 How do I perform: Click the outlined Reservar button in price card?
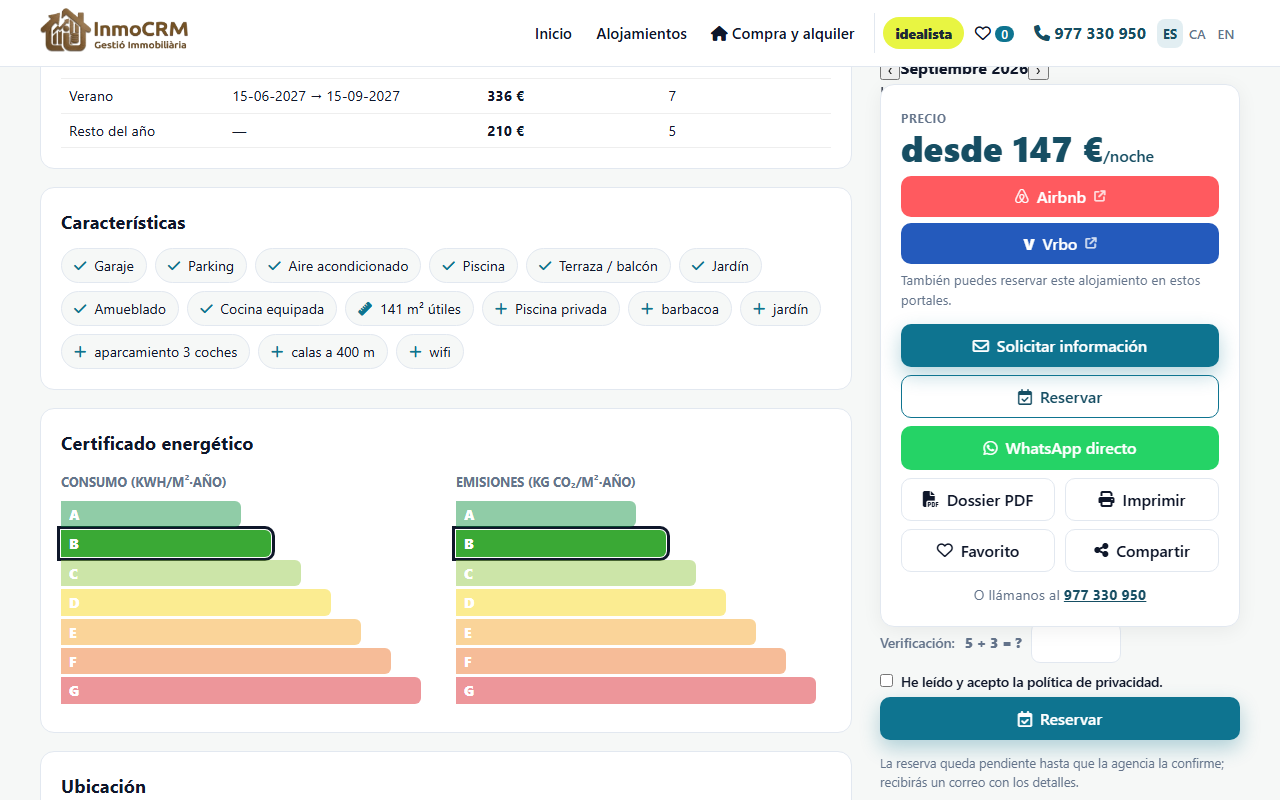[1060, 397]
